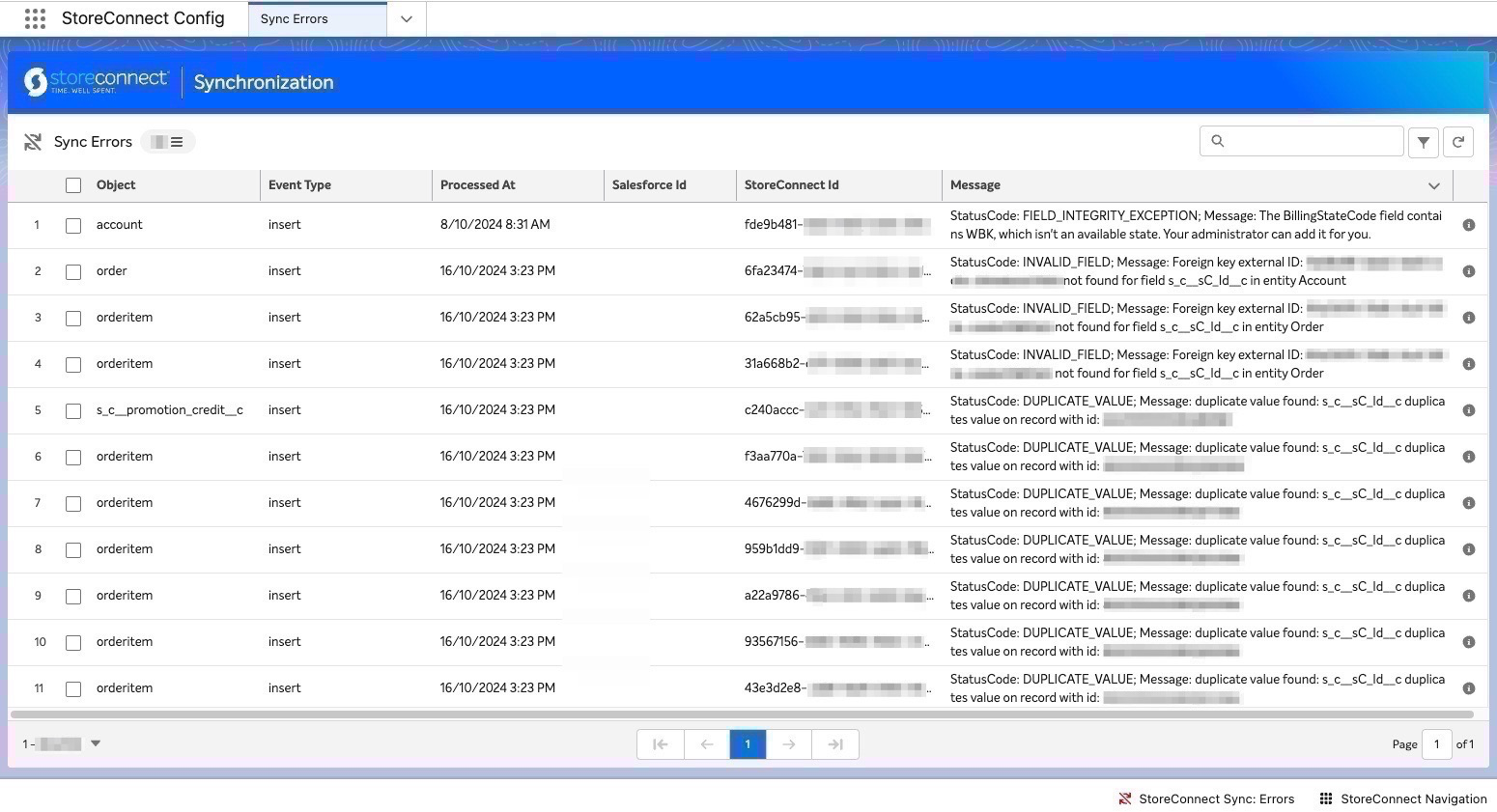Go to first page button
This screenshot has width=1497, height=812.
click(x=661, y=744)
